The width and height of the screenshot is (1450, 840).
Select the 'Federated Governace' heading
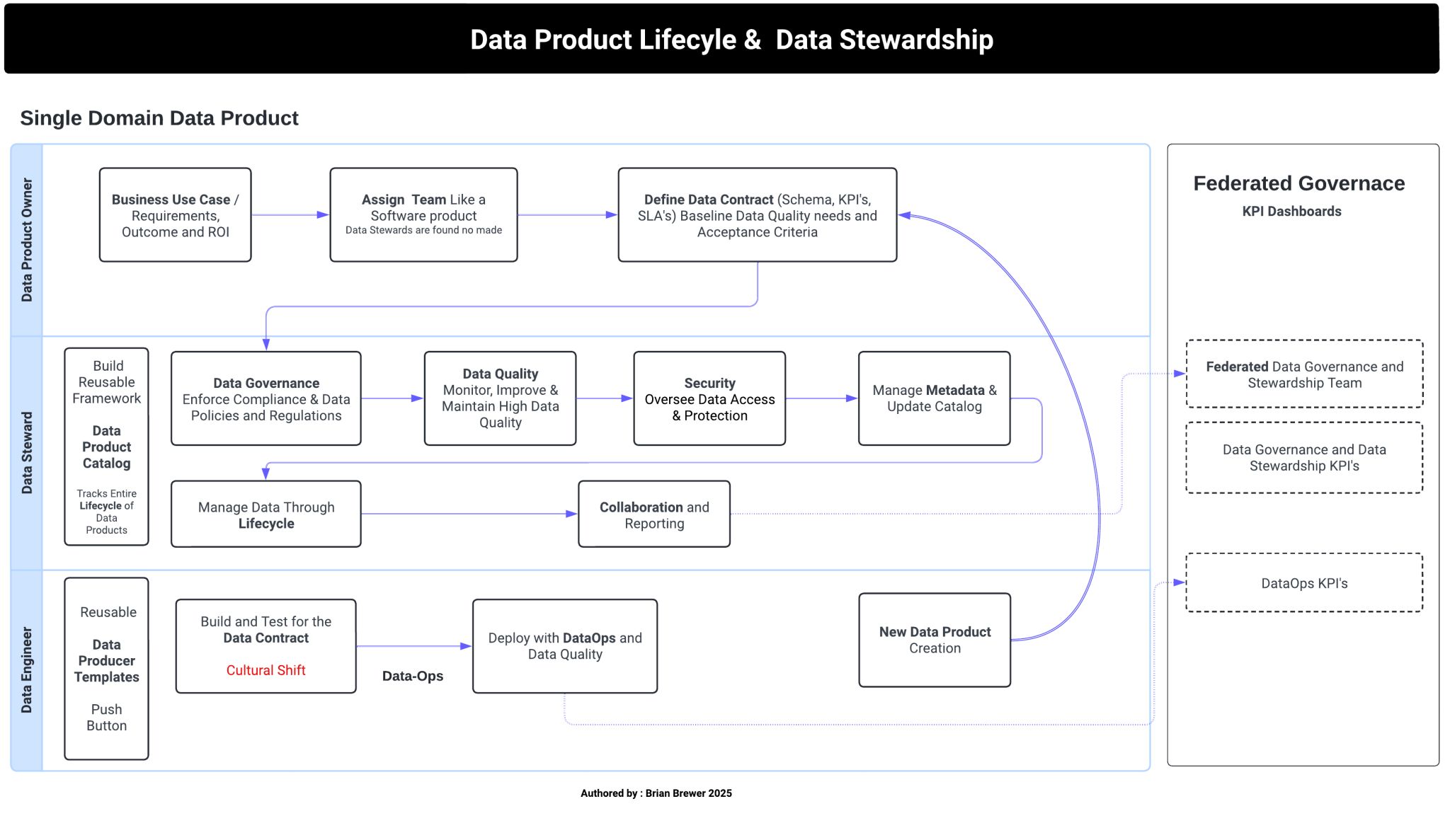pyautogui.click(x=1299, y=183)
